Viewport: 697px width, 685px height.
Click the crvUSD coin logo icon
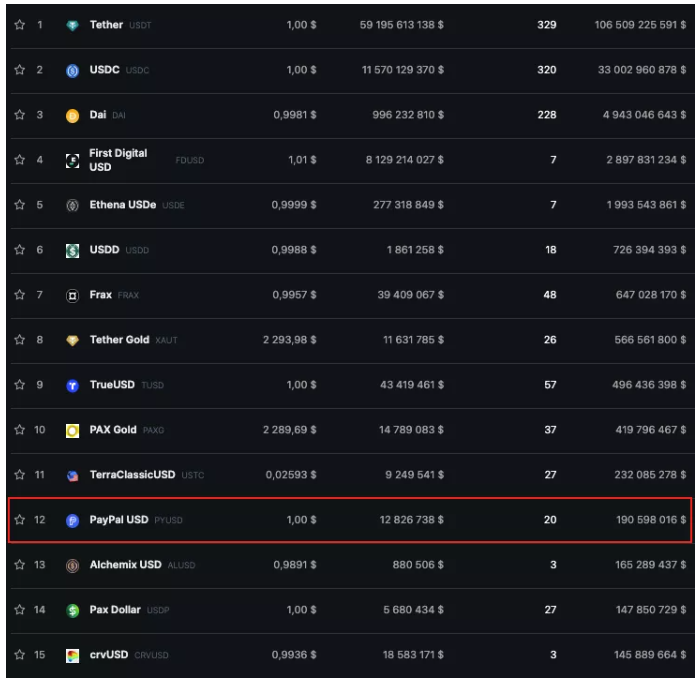[72, 655]
